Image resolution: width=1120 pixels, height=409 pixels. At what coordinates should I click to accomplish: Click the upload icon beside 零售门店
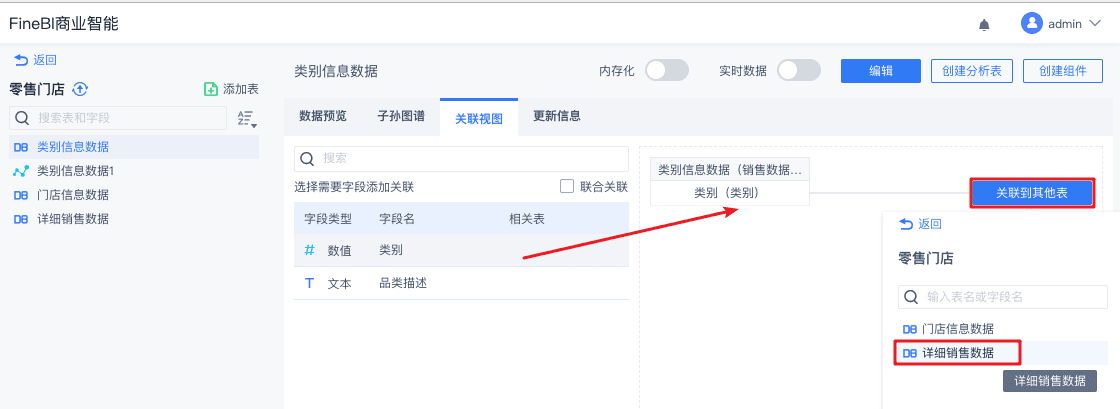click(81, 89)
